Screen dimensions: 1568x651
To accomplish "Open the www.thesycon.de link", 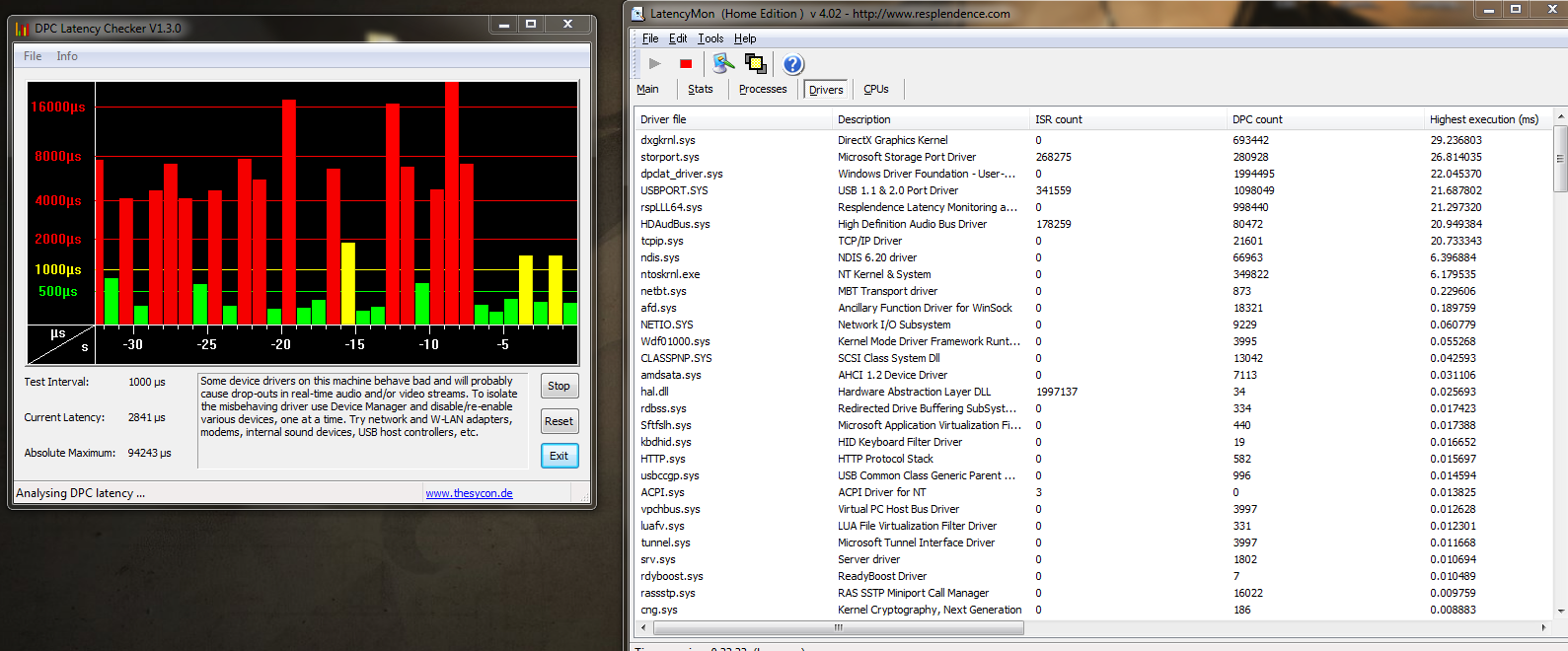I will click(x=469, y=493).
